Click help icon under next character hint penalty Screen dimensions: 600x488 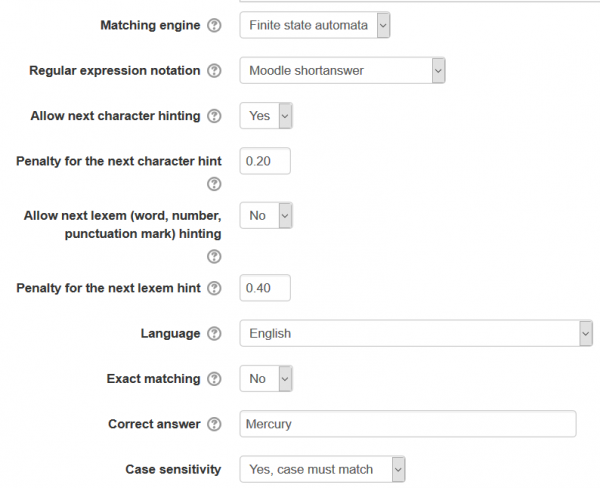214,184
